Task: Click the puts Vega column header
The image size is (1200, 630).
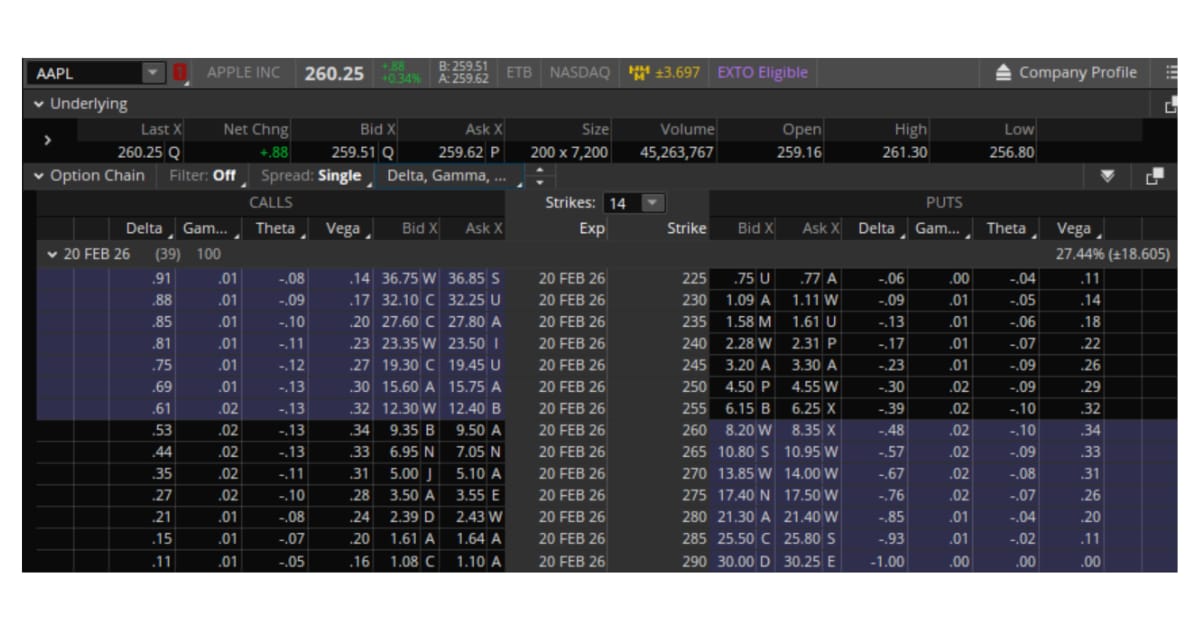Action: [1073, 228]
